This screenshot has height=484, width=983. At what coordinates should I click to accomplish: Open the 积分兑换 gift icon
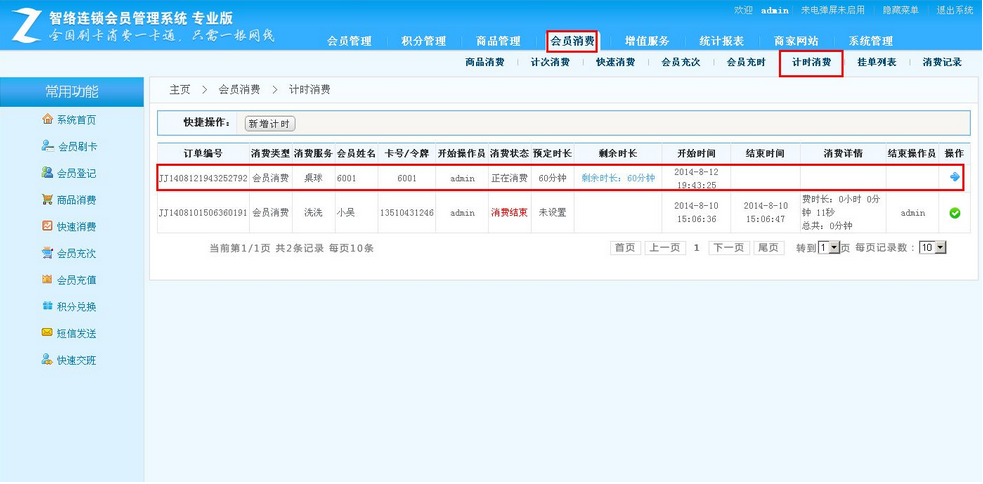click(47, 307)
